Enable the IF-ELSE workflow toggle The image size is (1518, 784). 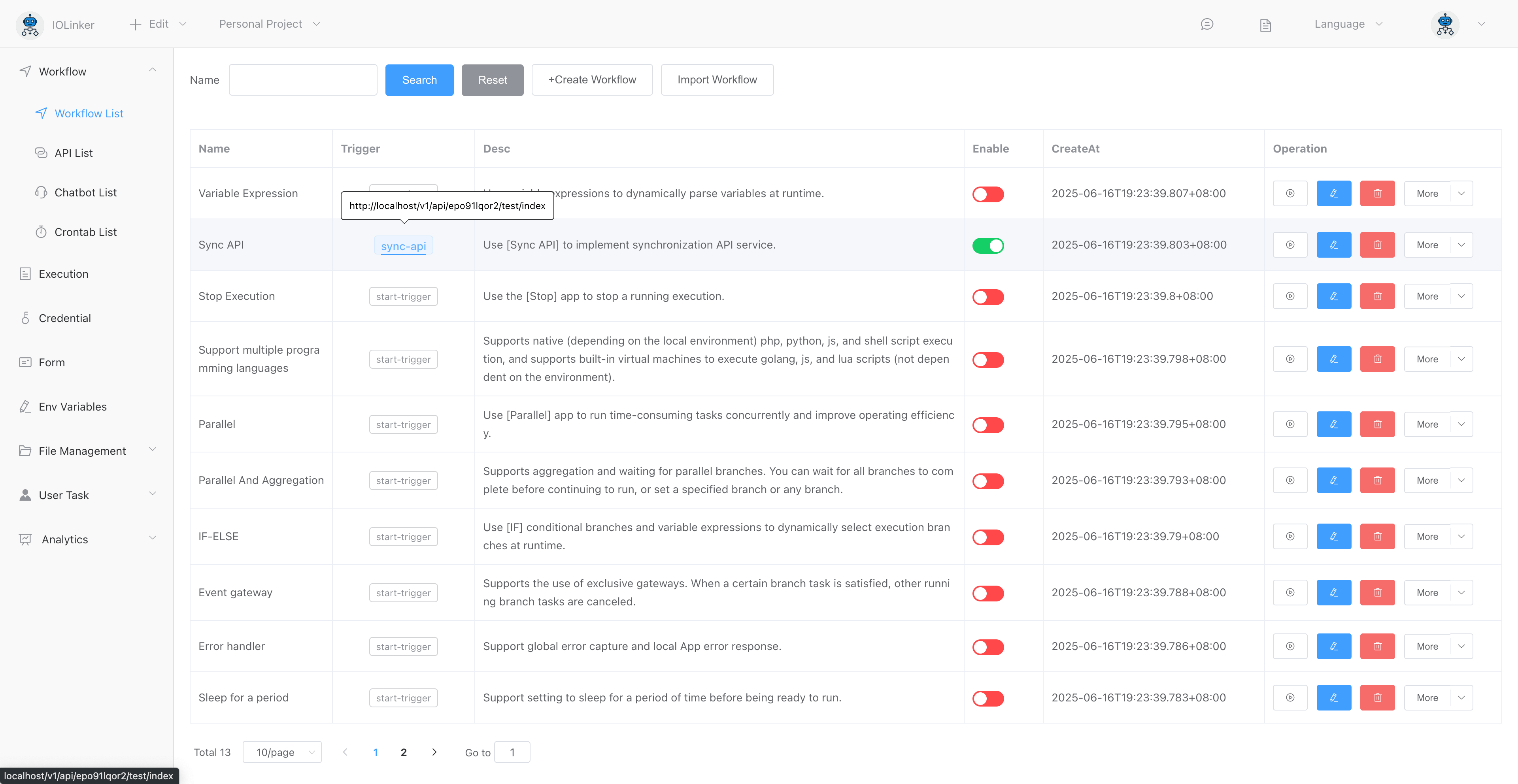click(987, 537)
